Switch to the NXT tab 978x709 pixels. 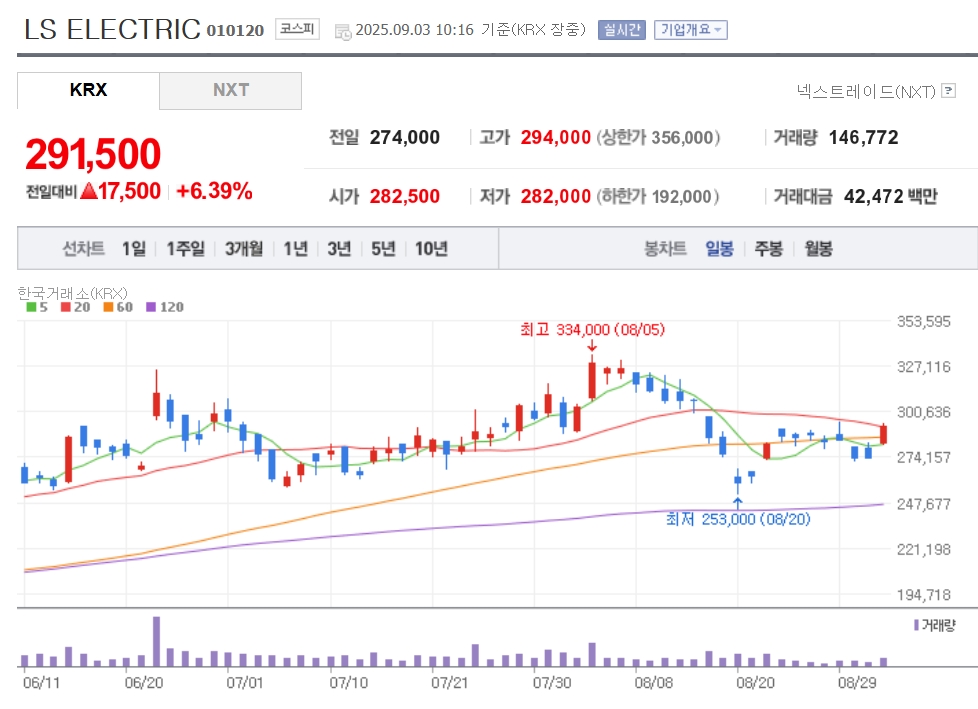coord(231,90)
